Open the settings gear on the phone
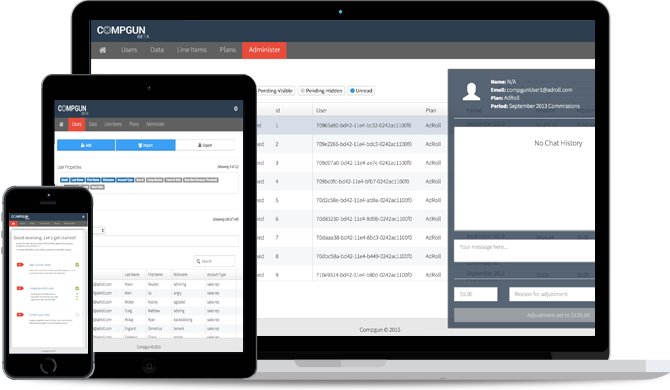670x390 pixels. pyautogui.click(x=83, y=217)
